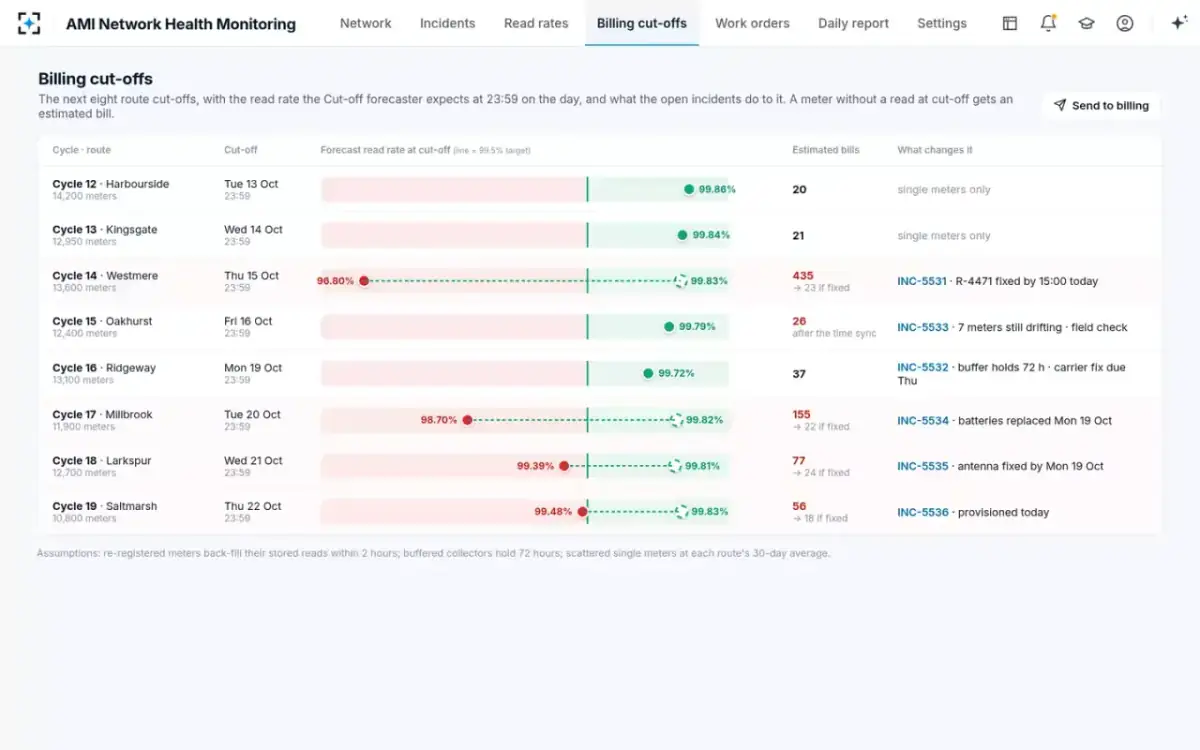1200x750 pixels.
Task: Click the dashed 99.83% fixed marker for Saltmarsh
Action: (681, 512)
